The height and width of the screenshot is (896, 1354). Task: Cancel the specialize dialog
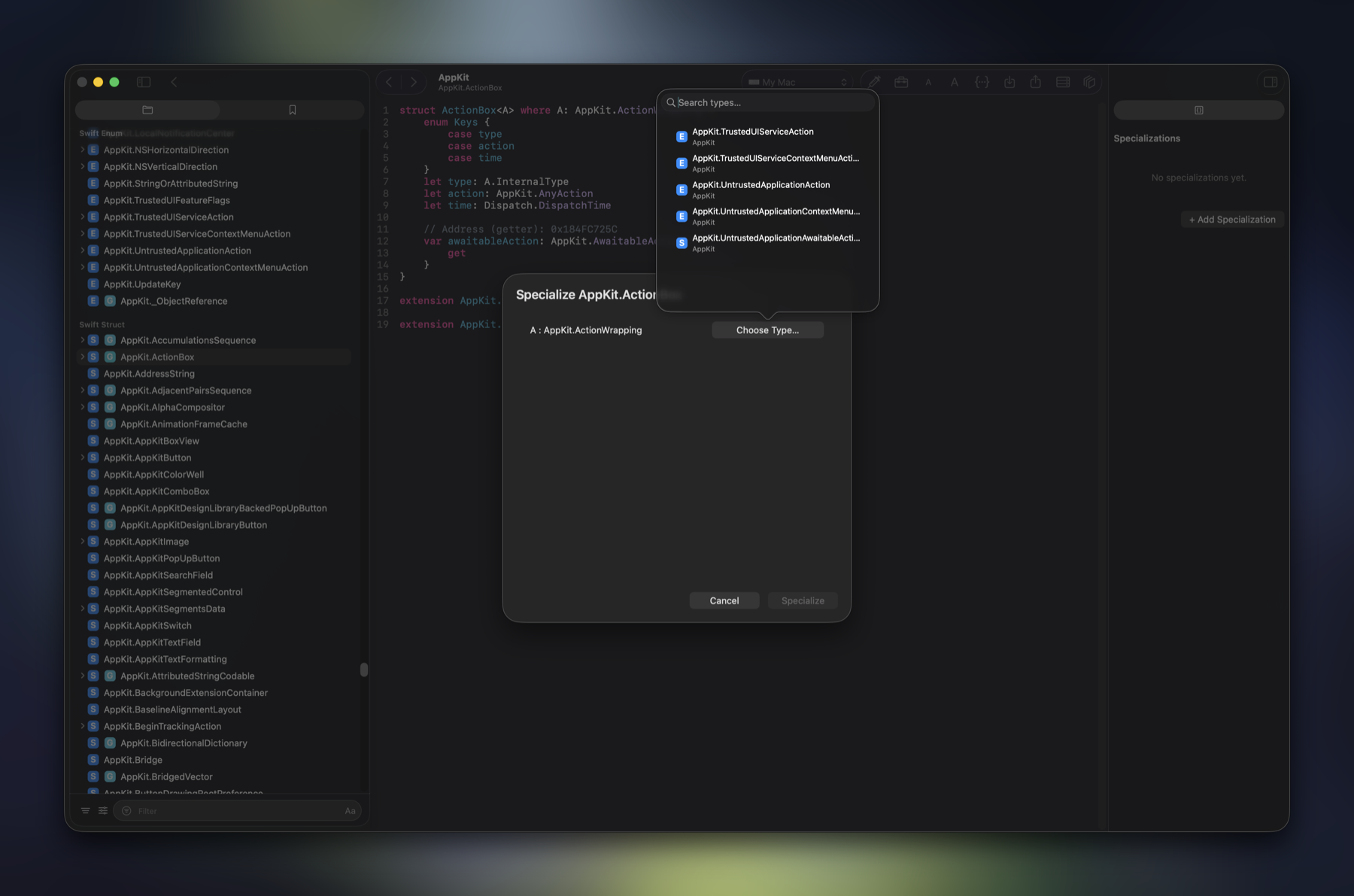(x=724, y=600)
